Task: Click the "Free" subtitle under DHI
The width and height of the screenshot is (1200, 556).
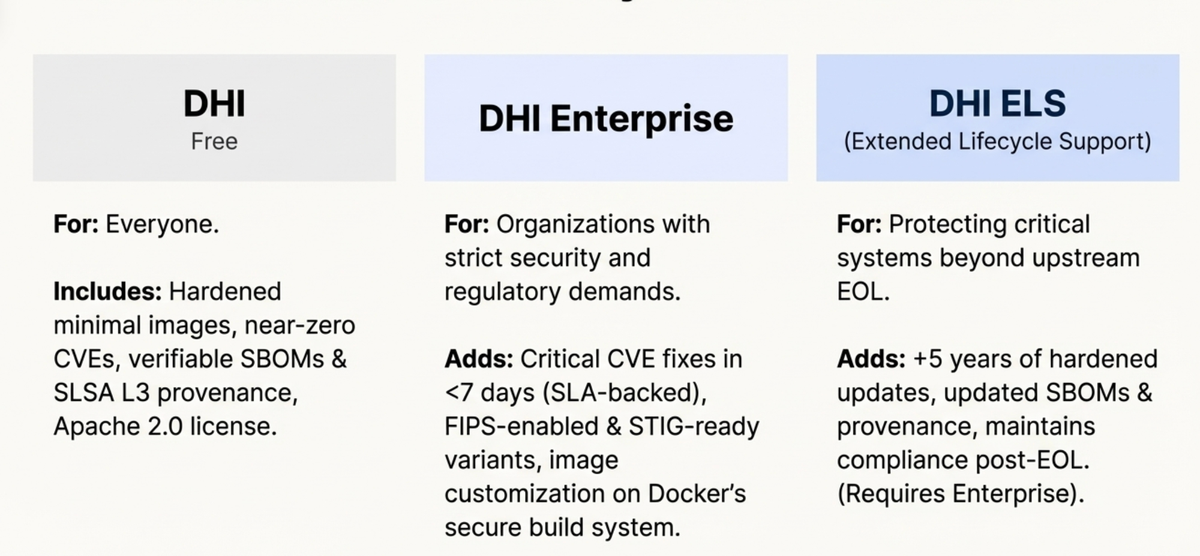Action: tap(214, 141)
